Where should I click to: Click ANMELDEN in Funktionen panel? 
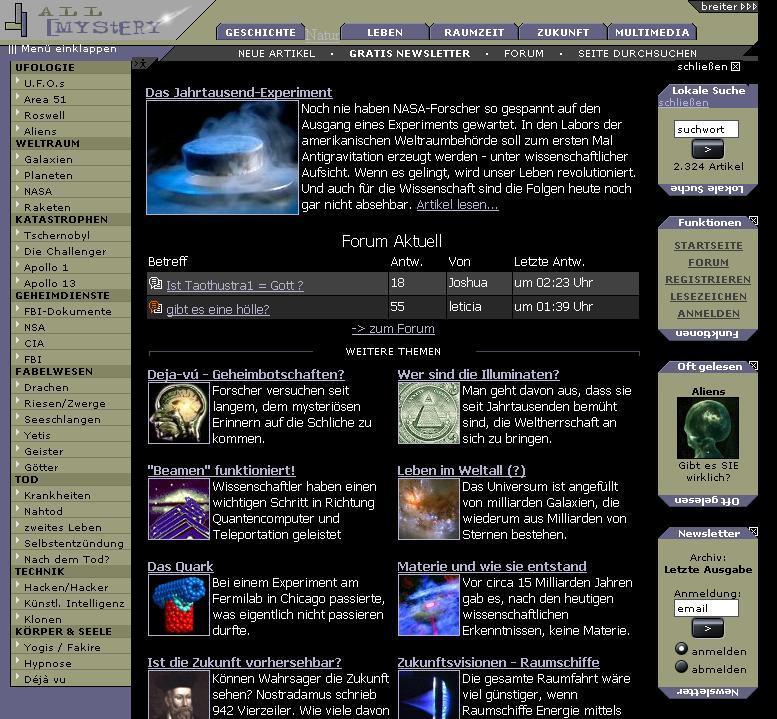(x=708, y=314)
